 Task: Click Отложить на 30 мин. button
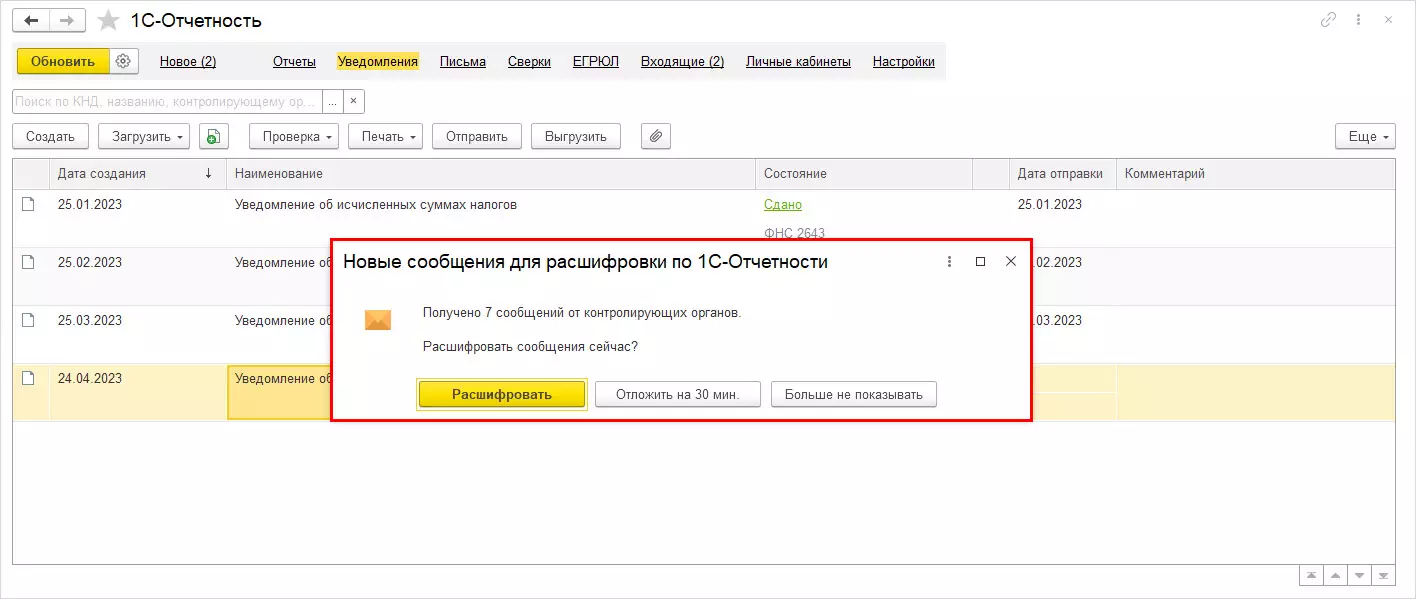click(678, 394)
